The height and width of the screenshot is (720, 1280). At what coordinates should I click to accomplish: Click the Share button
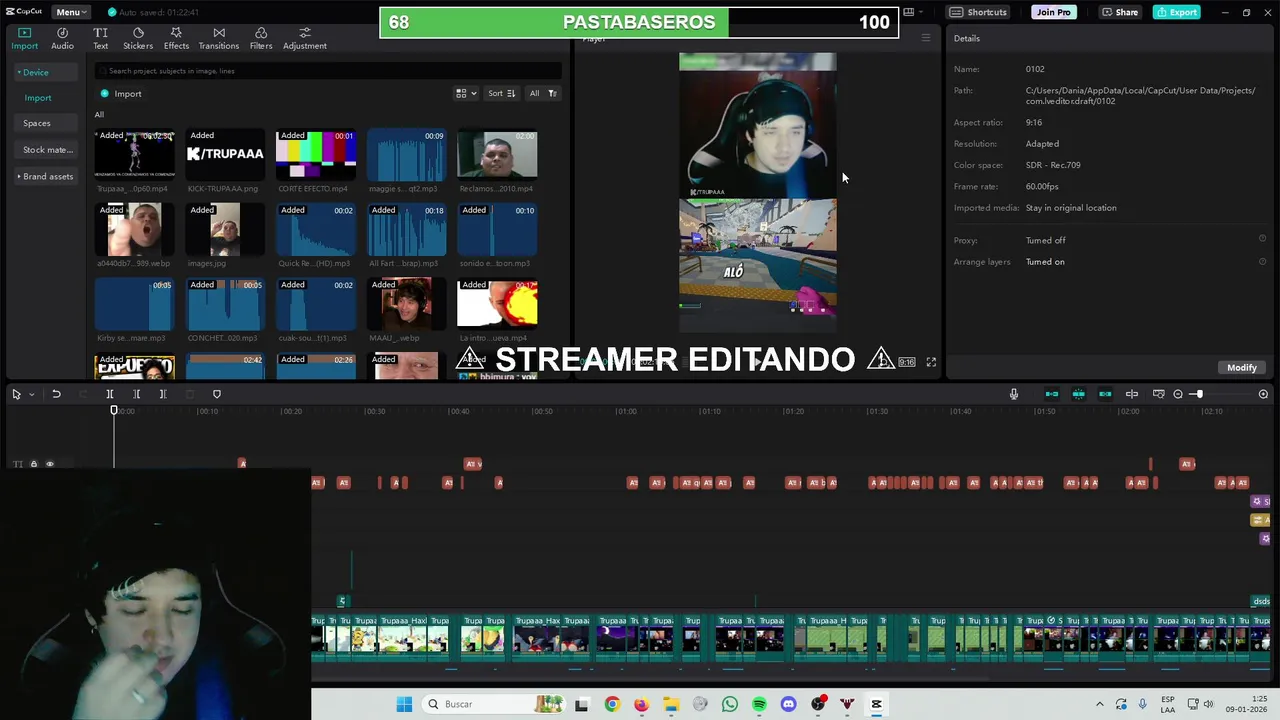(x=1120, y=12)
